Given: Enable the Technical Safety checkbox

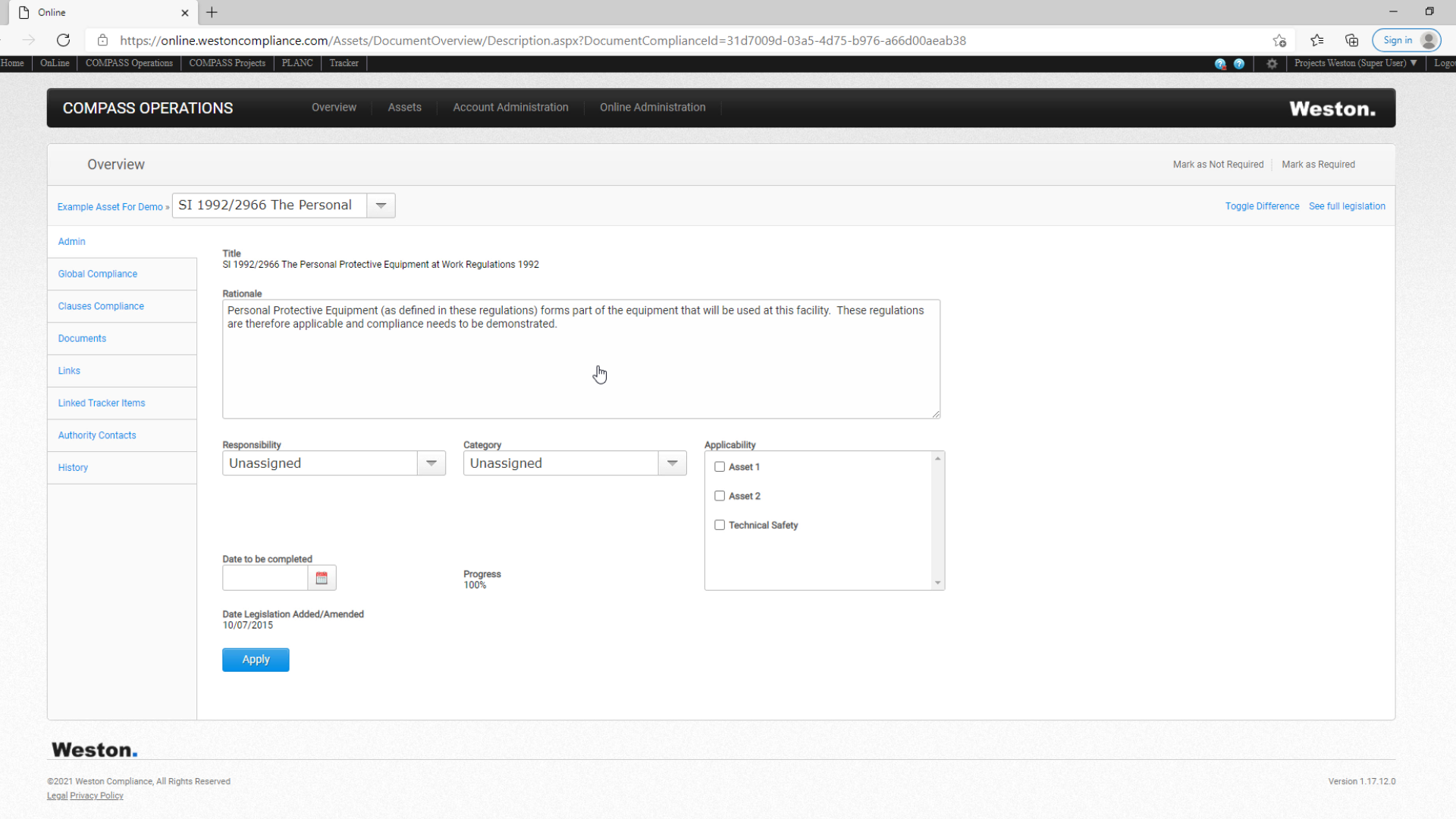Looking at the screenshot, I should pos(720,525).
